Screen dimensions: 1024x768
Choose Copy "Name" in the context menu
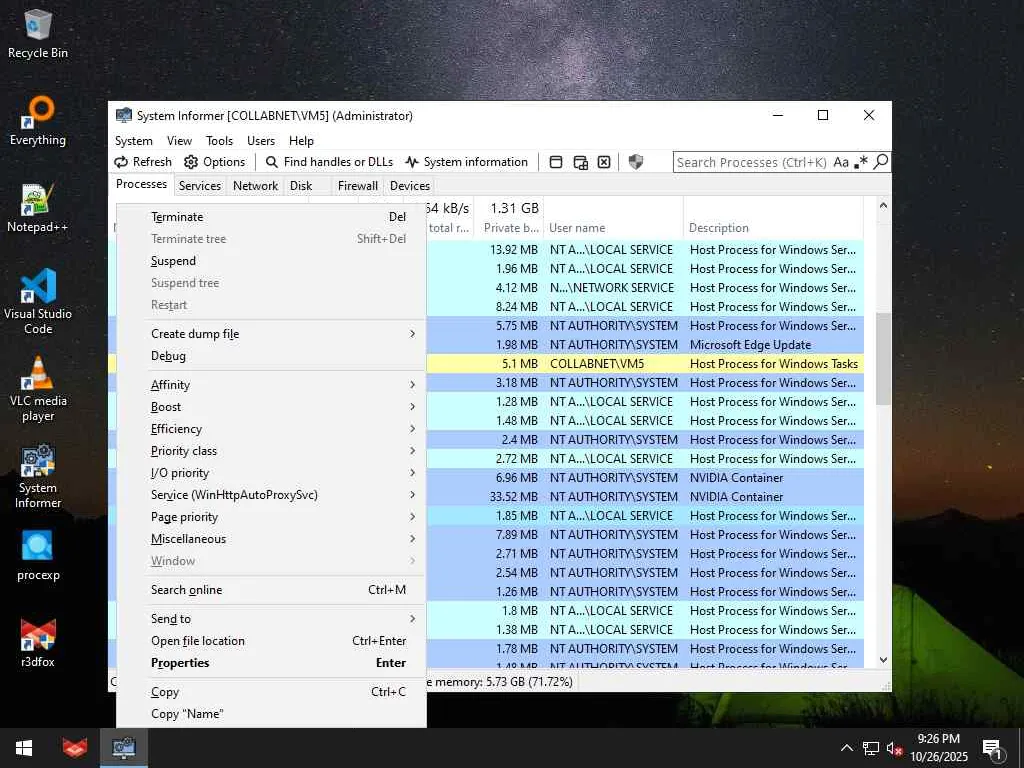(272, 714)
